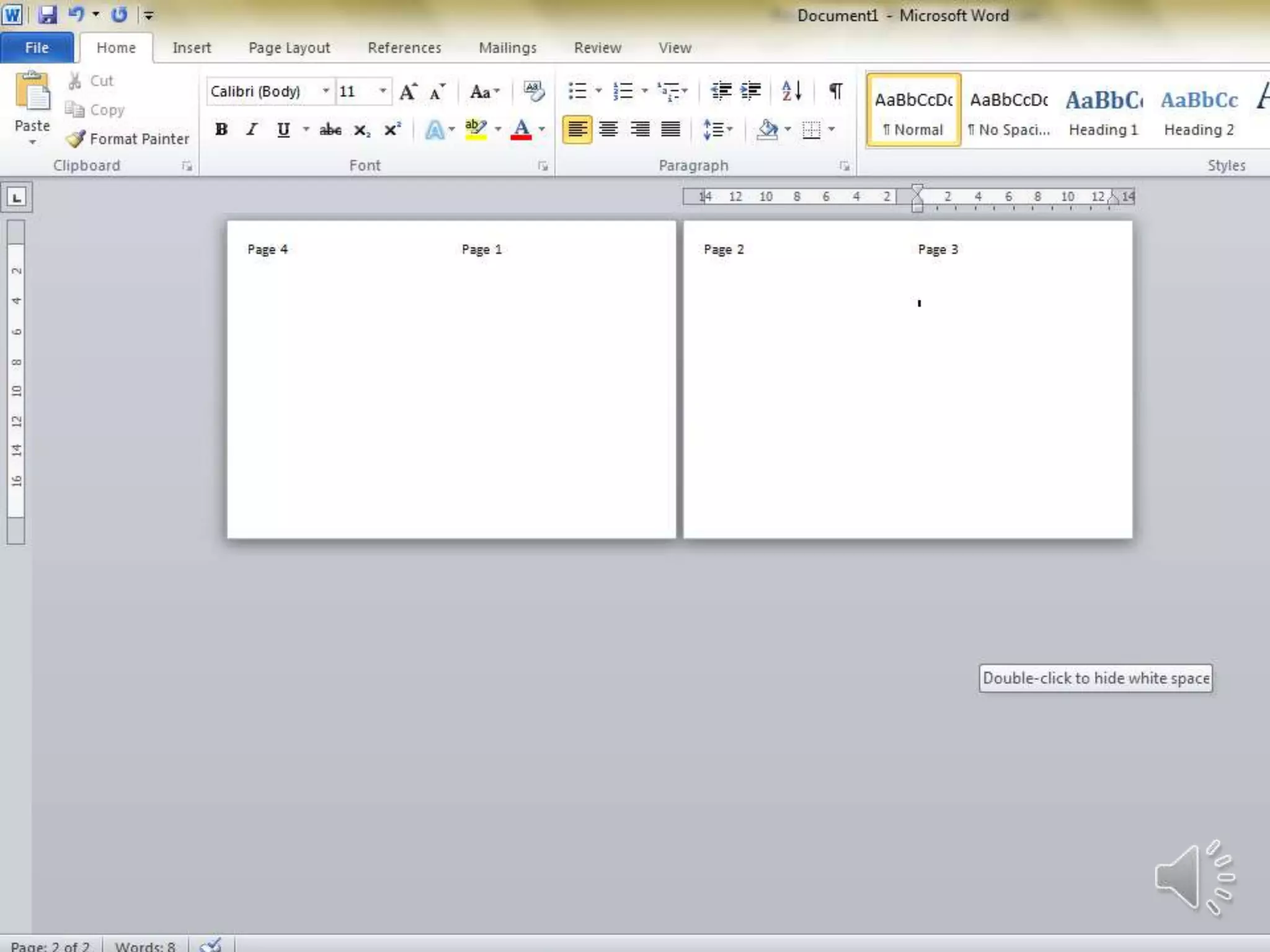Viewport: 1270px width, 952px height.
Task: Open the File tab
Action: [x=37, y=48]
